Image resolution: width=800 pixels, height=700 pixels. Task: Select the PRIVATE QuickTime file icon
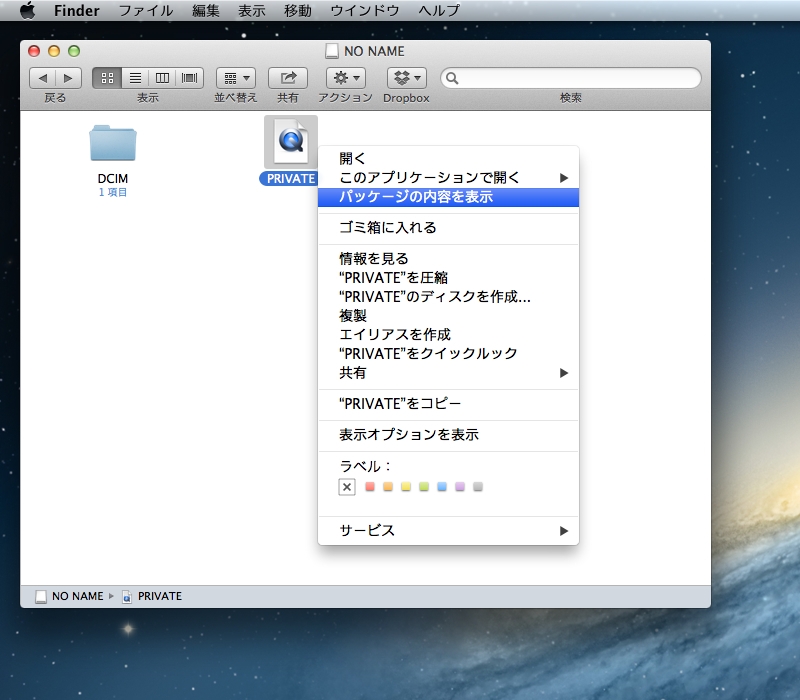291,141
